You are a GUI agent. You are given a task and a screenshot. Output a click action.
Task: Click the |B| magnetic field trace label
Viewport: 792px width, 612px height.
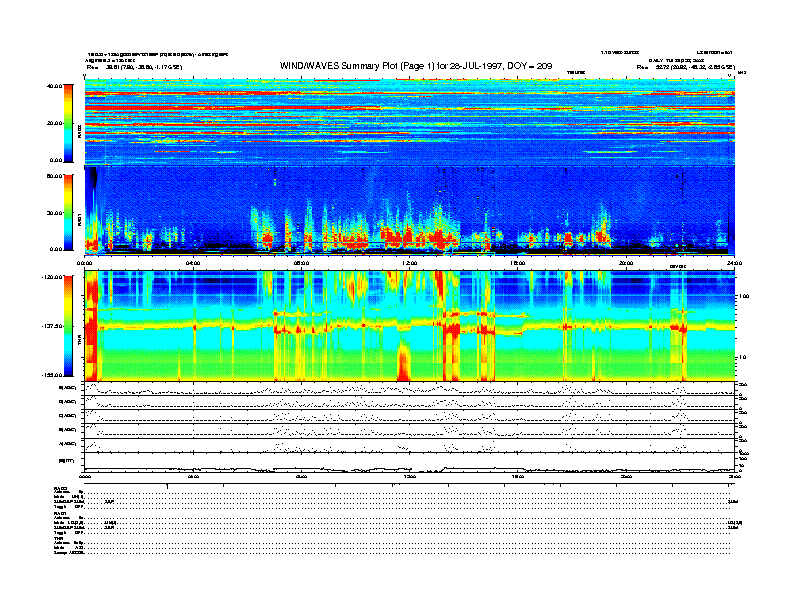click(x=67, y=461)
